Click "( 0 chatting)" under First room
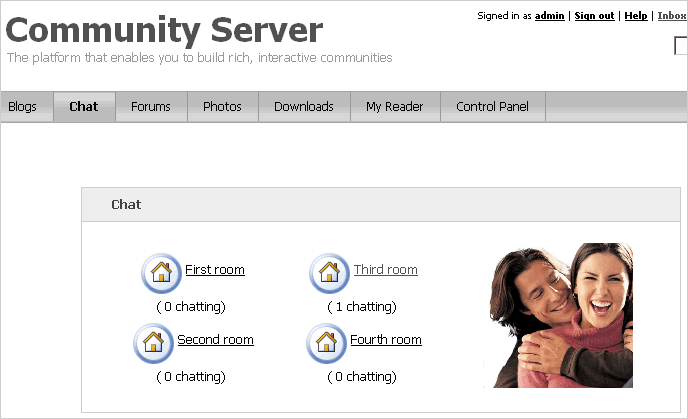Screen dimensions: 688x419 click(191, 307)
